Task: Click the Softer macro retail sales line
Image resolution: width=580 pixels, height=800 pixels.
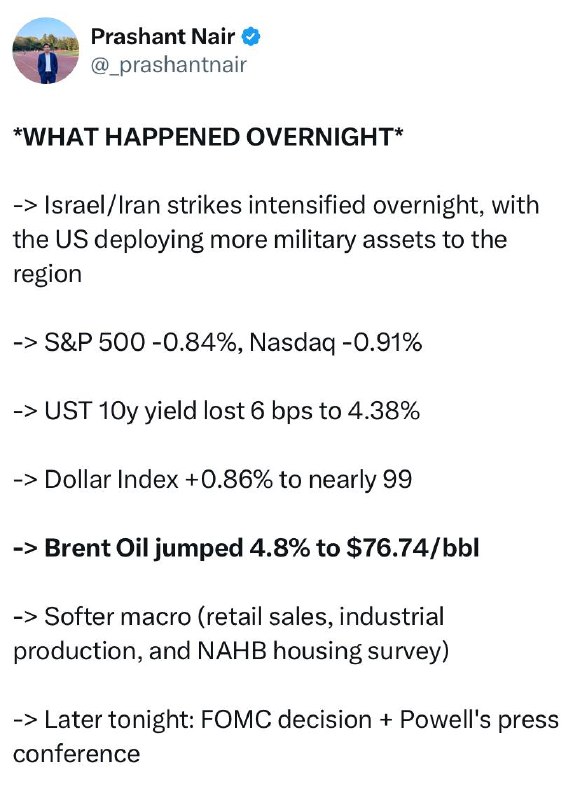Action: pos(229,616)
